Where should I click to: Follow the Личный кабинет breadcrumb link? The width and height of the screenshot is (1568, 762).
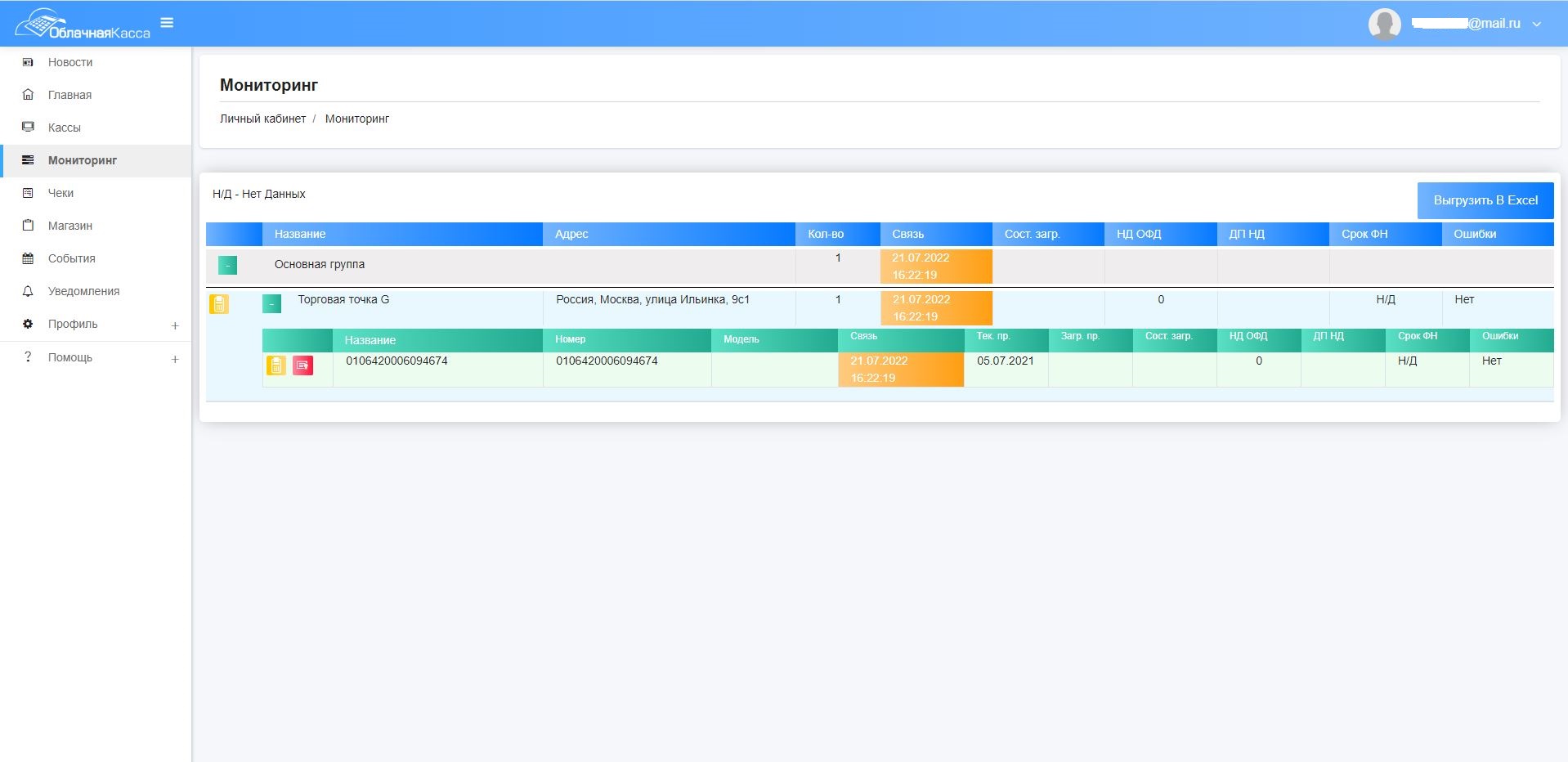[262, 119]
